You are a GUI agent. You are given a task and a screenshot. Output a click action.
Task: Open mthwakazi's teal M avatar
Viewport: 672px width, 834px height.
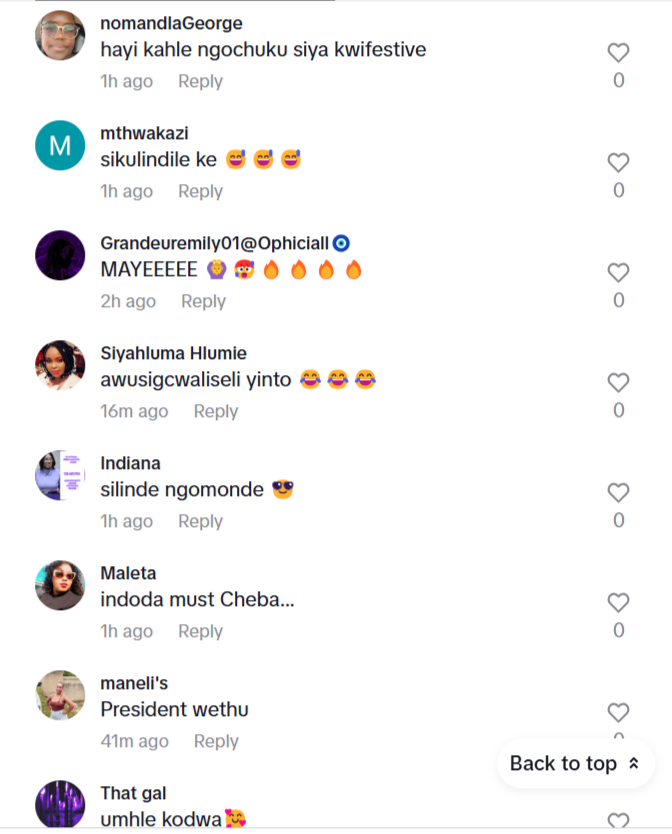point(60,146)
